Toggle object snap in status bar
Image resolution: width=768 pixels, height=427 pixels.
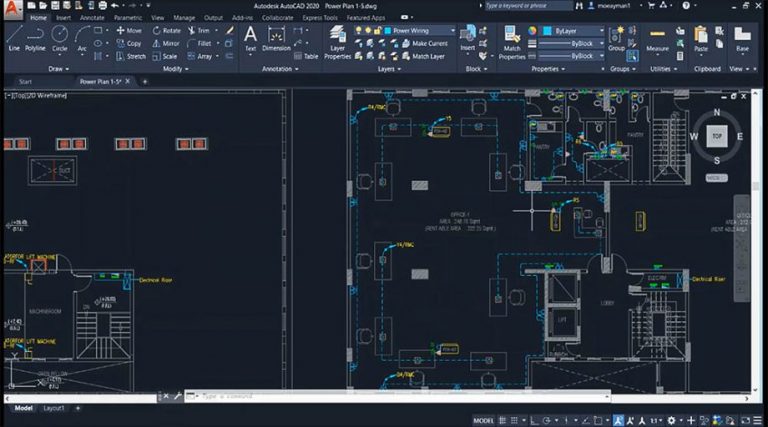598,420
